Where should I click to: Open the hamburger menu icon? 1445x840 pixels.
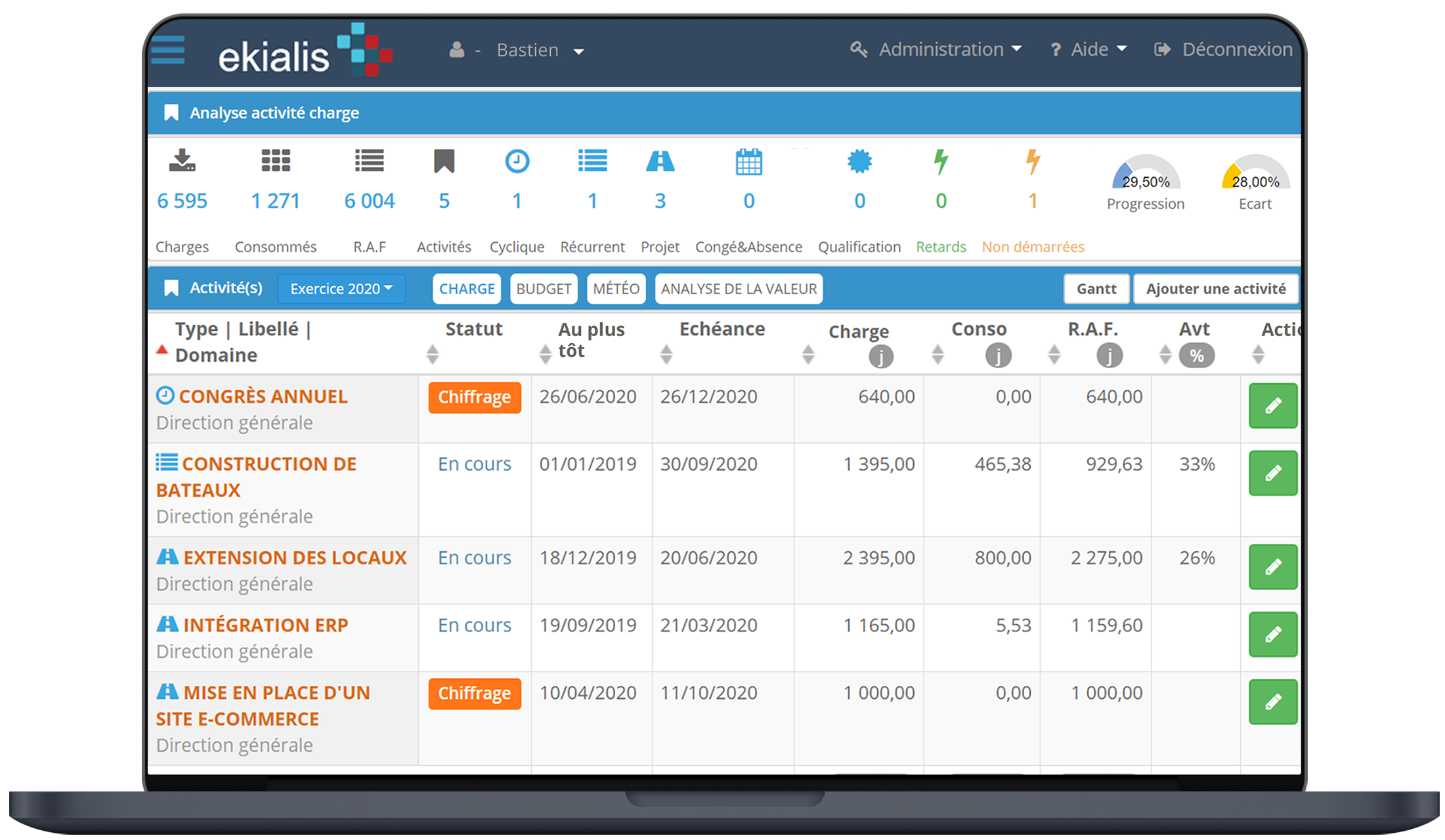[x=167, y=50]
